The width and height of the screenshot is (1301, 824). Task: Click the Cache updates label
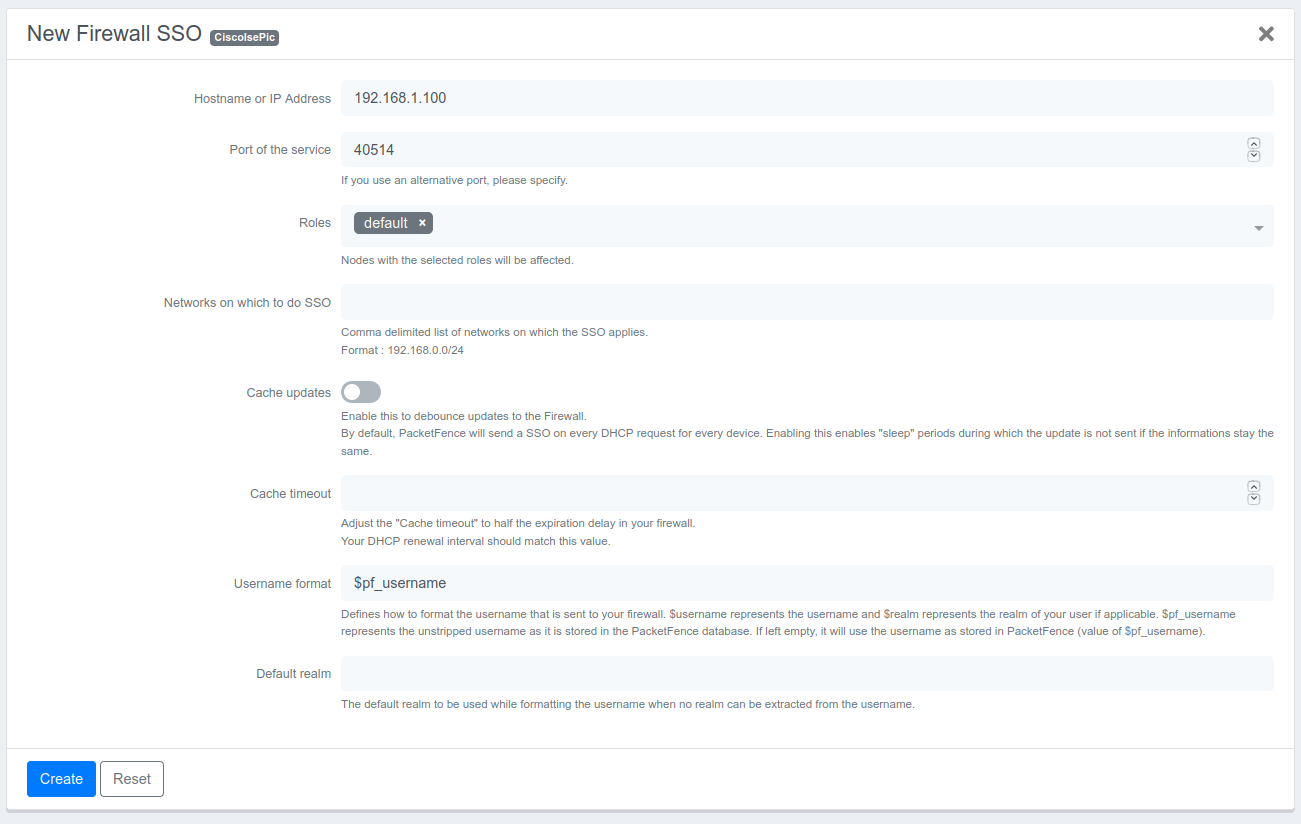coord(288,393)
